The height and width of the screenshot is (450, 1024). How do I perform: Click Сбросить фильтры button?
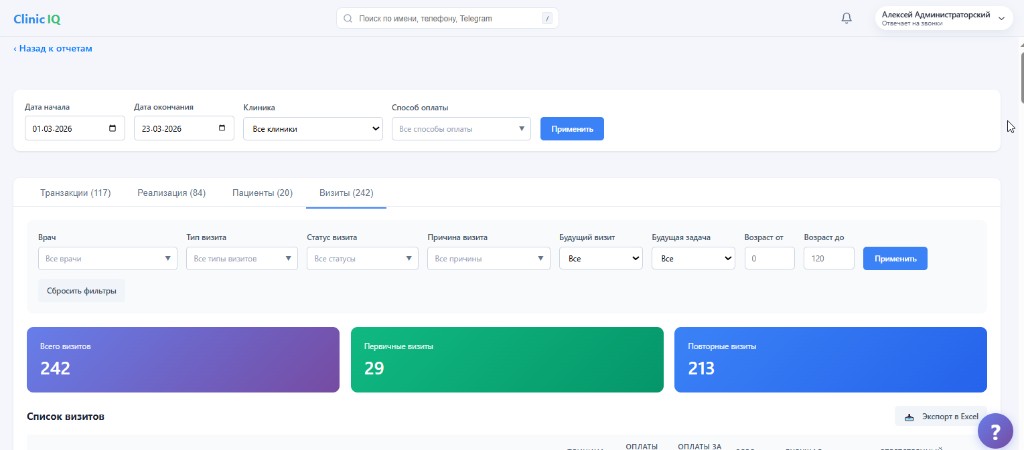click(x=82, y=291)
